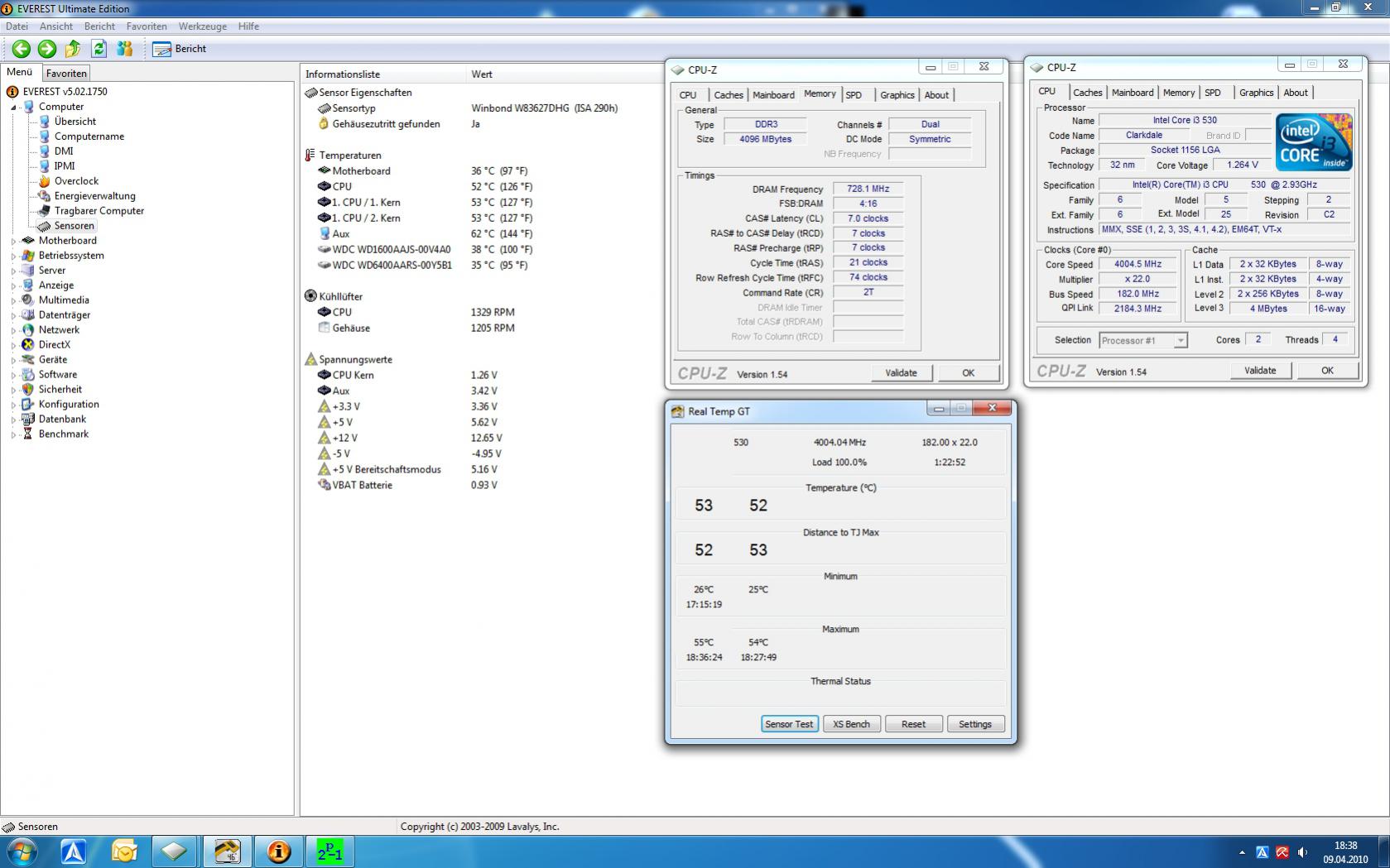
Task: Open the Bericht report toolbar button
Action: point(179,49)
